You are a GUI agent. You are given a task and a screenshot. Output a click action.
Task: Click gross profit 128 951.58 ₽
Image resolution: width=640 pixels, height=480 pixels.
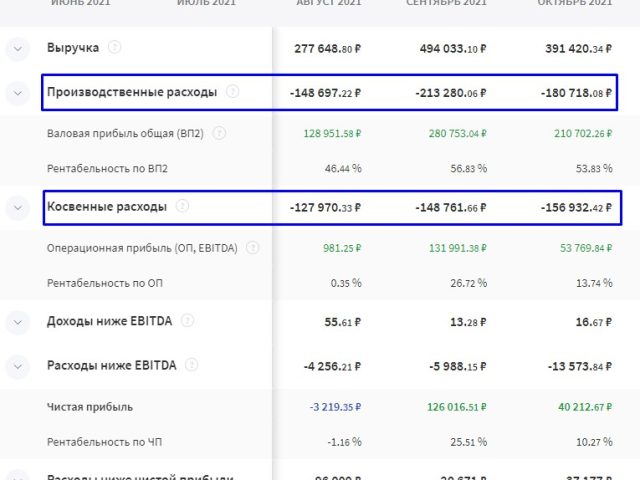click(333, 134)
